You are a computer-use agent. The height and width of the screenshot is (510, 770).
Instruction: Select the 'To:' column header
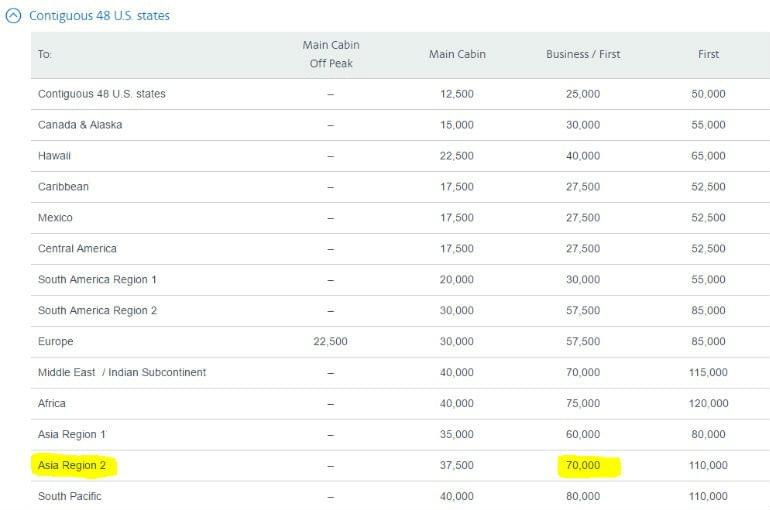click(x=45, y=54)
